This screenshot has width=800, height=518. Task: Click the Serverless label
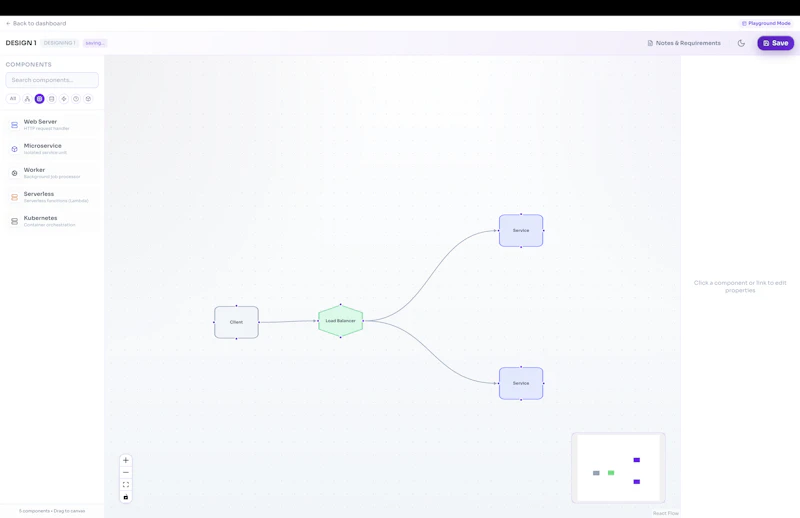point(39,193)
